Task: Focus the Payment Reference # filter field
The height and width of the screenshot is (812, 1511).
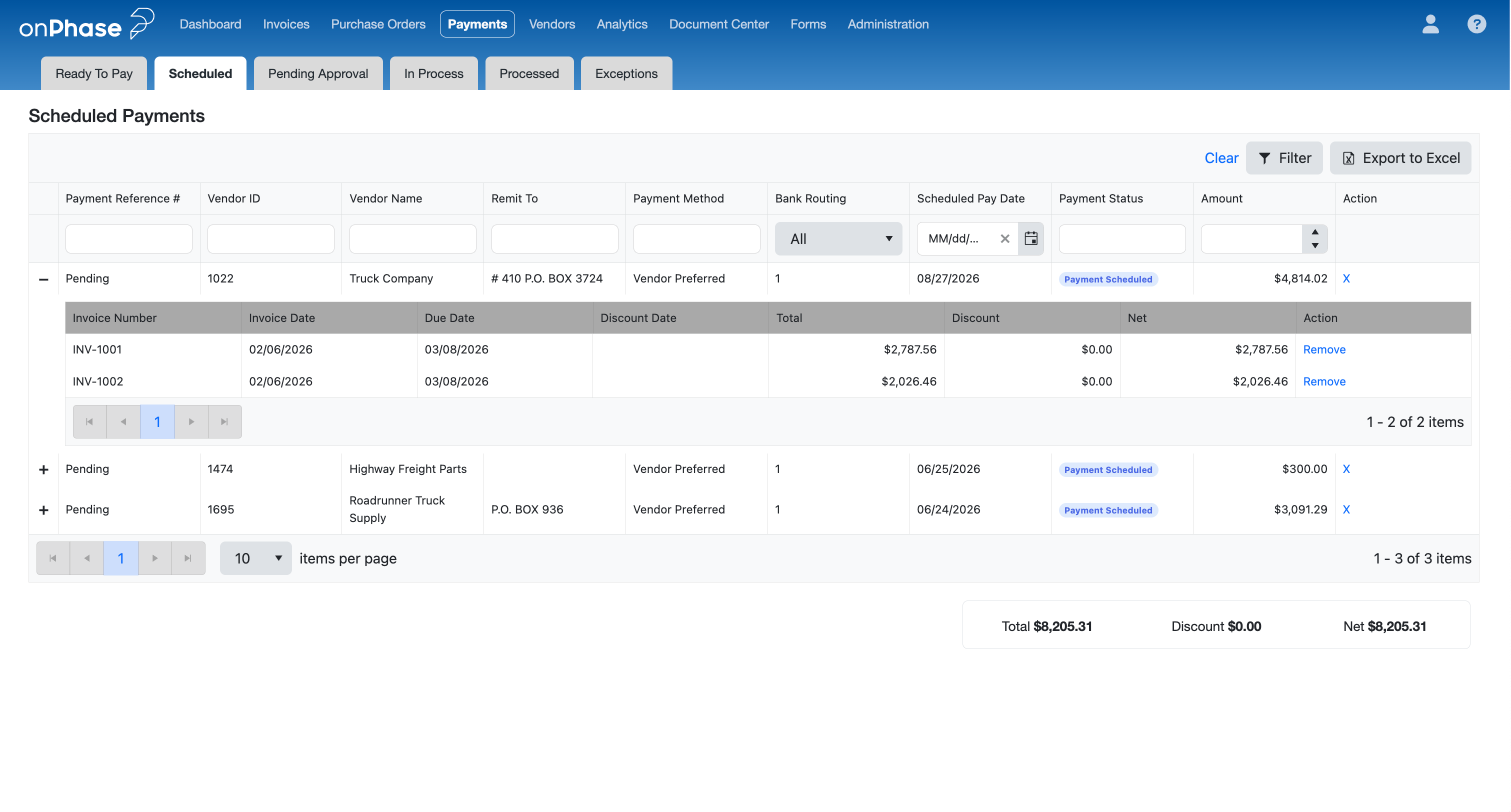Action: (129, 239)
